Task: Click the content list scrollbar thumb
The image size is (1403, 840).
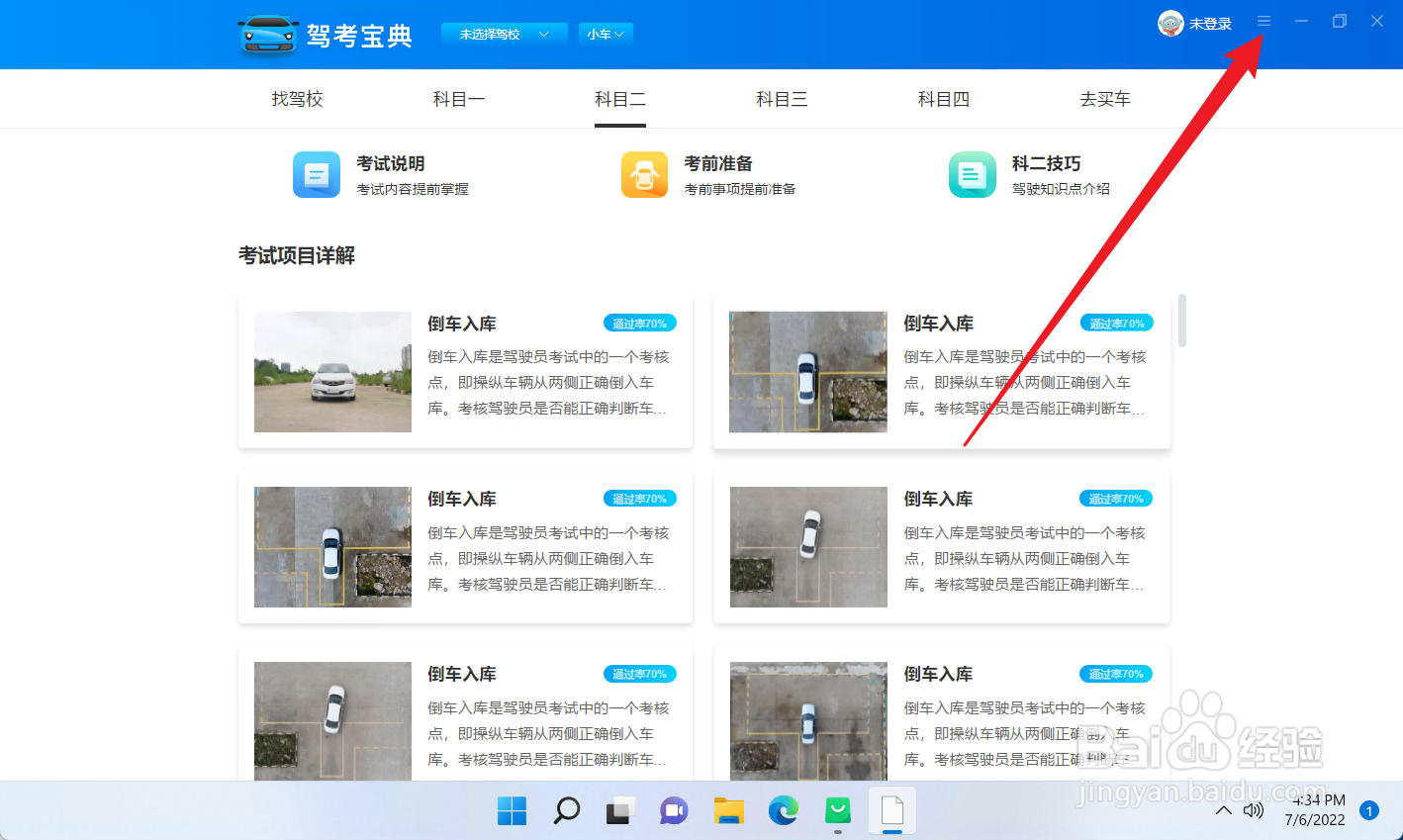Action: tap(1182, 320)
